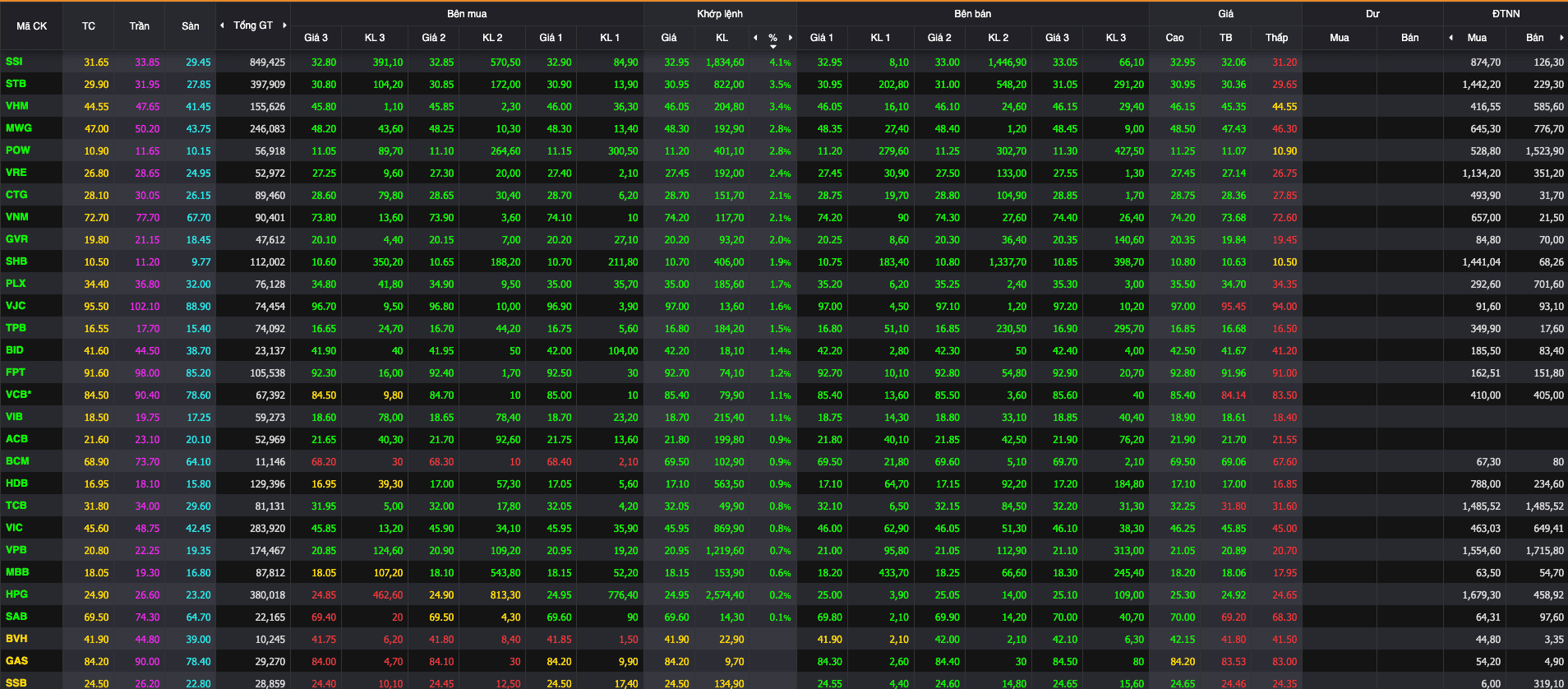Open the SHB stock symbol
The height and width of the screenshot is (689, 1568).
tap(16, 261)
